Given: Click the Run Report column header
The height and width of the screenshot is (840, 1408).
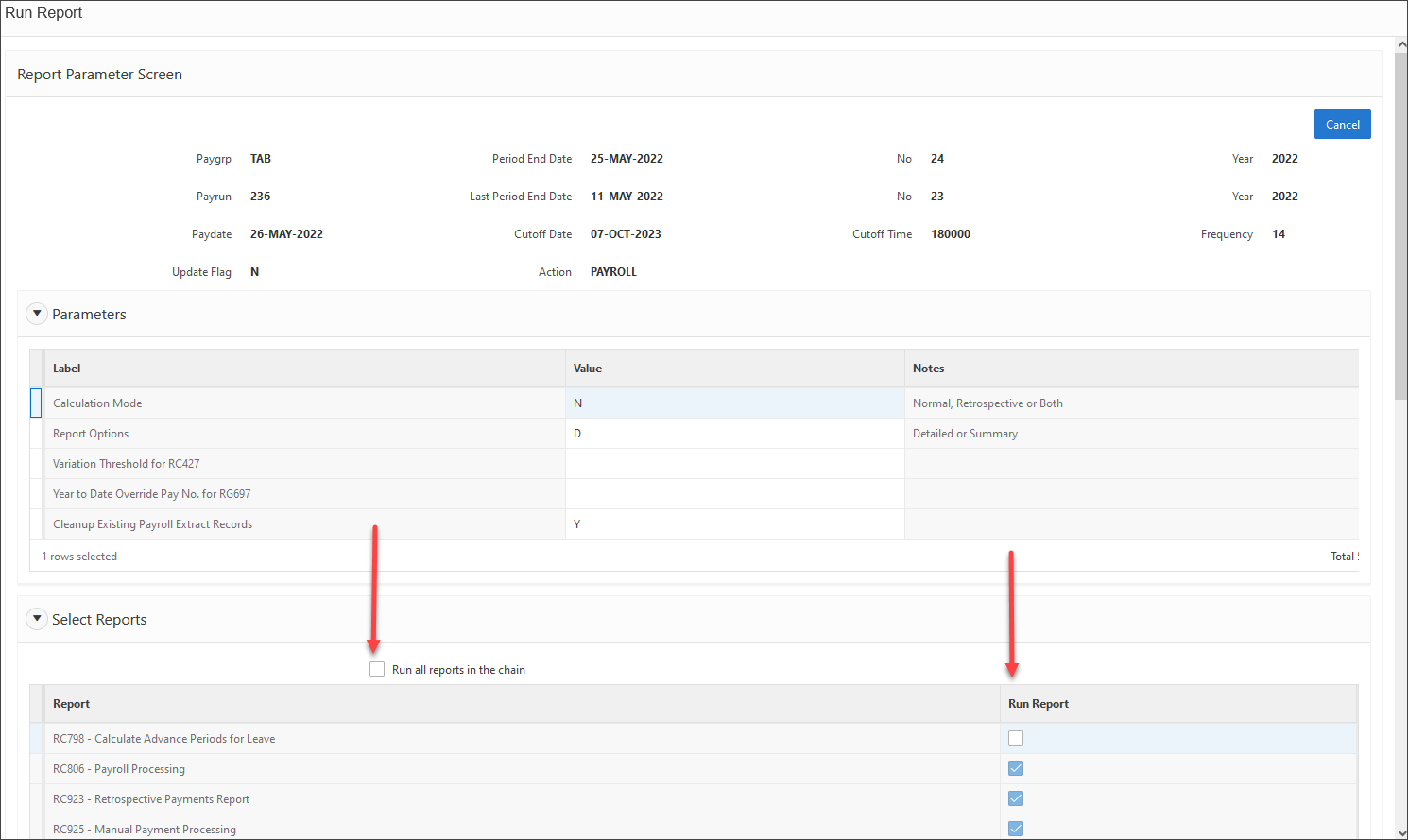Looking at the screenshot, I should 1038,704.
